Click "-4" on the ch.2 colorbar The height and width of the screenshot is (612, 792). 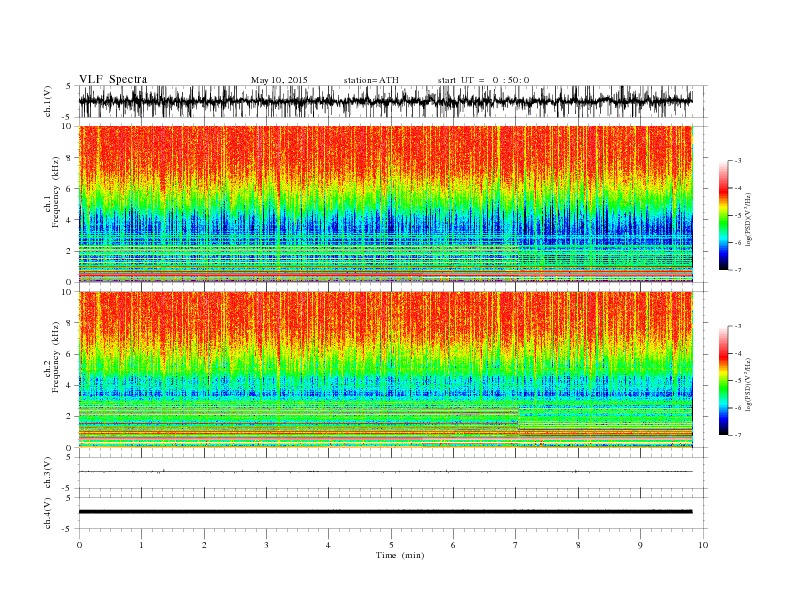(738, 353)
